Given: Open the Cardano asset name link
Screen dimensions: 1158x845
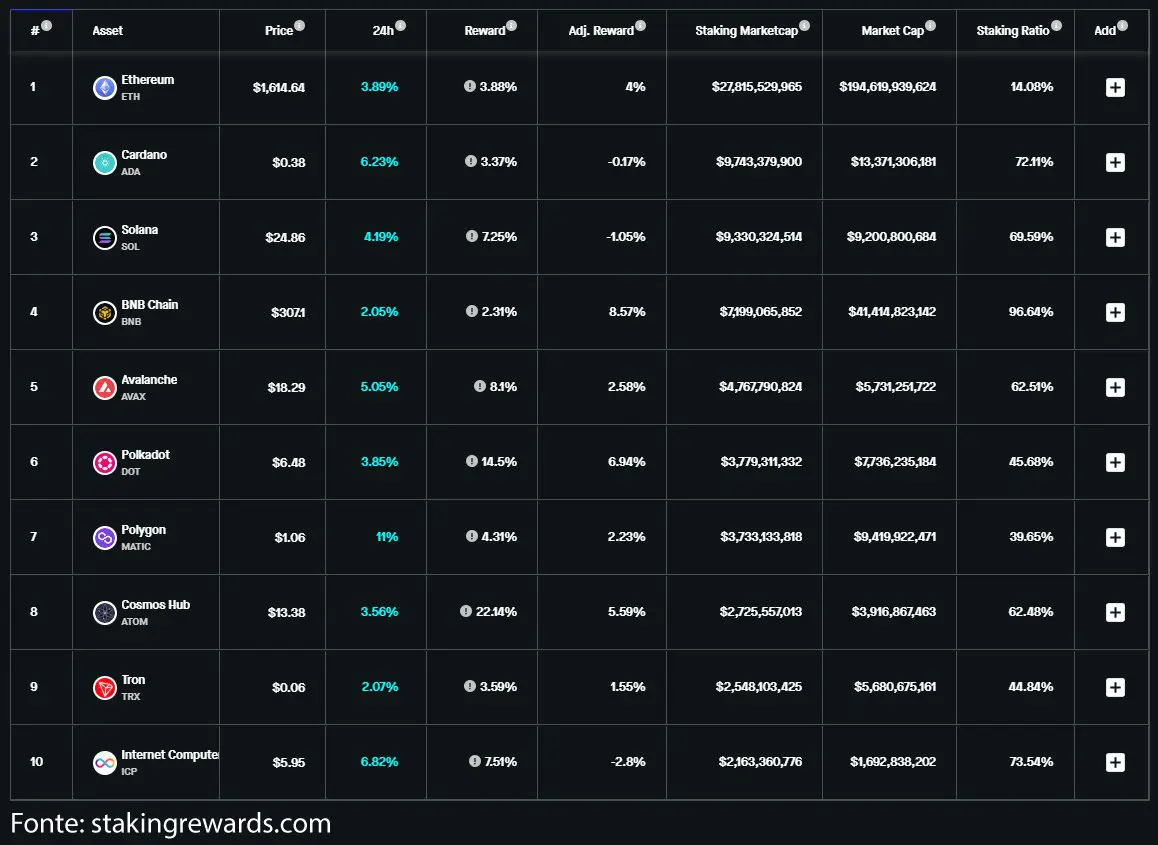Looking at the screenshot, I should tap(144, 154).
